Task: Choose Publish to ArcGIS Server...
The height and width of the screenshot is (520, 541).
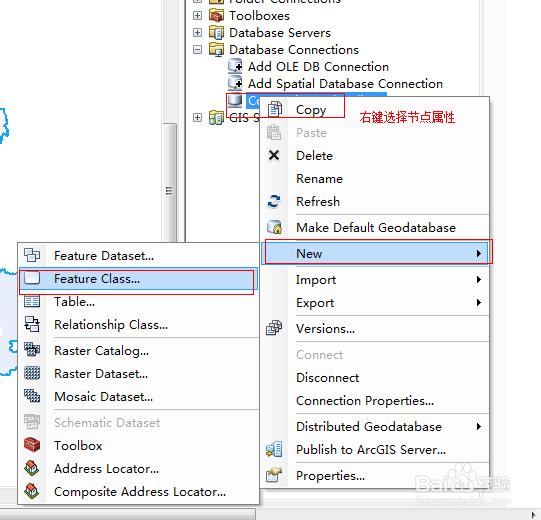Action: (375, 449)
